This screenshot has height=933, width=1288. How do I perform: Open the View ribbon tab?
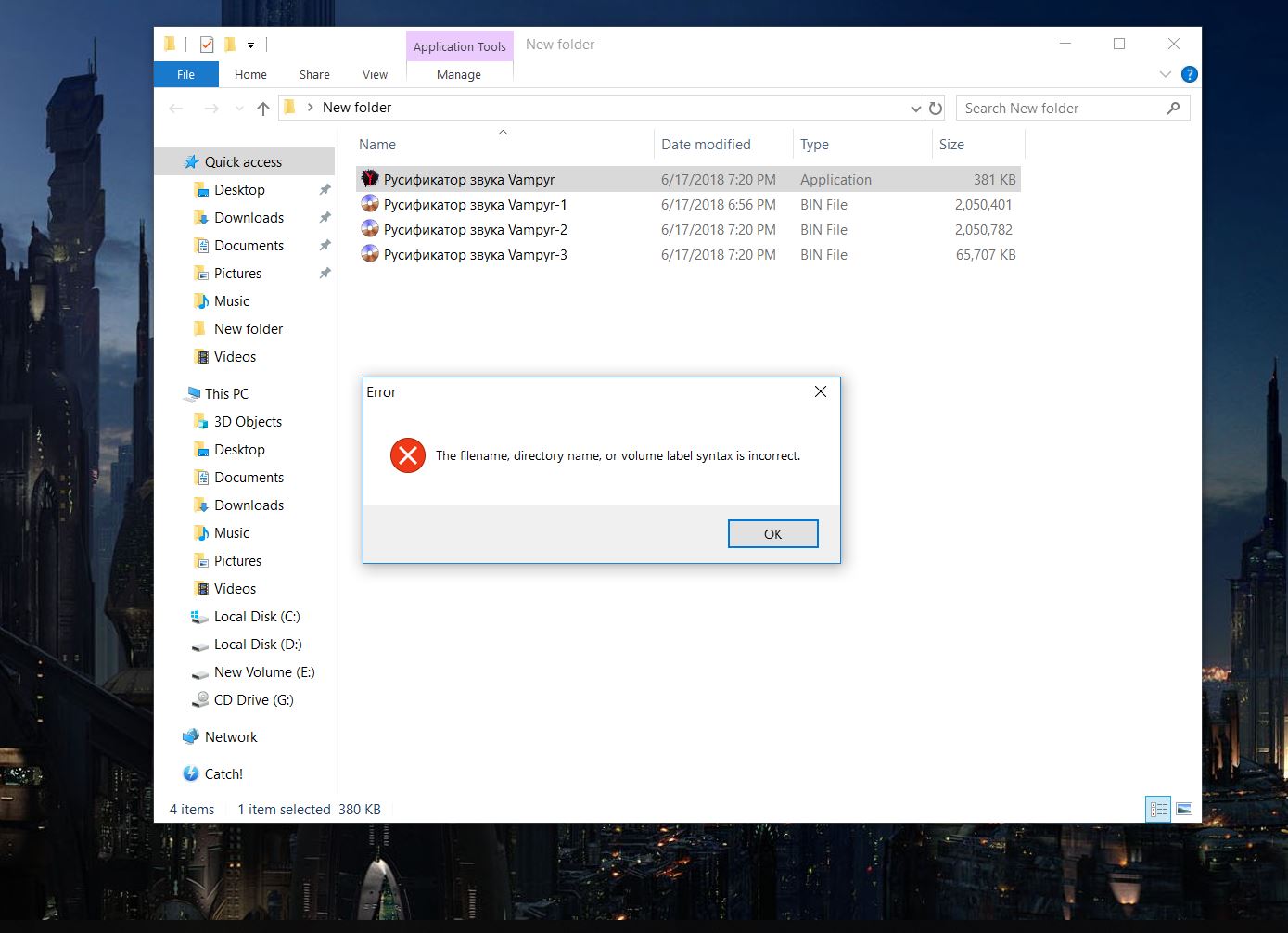(x=375, y=74)
